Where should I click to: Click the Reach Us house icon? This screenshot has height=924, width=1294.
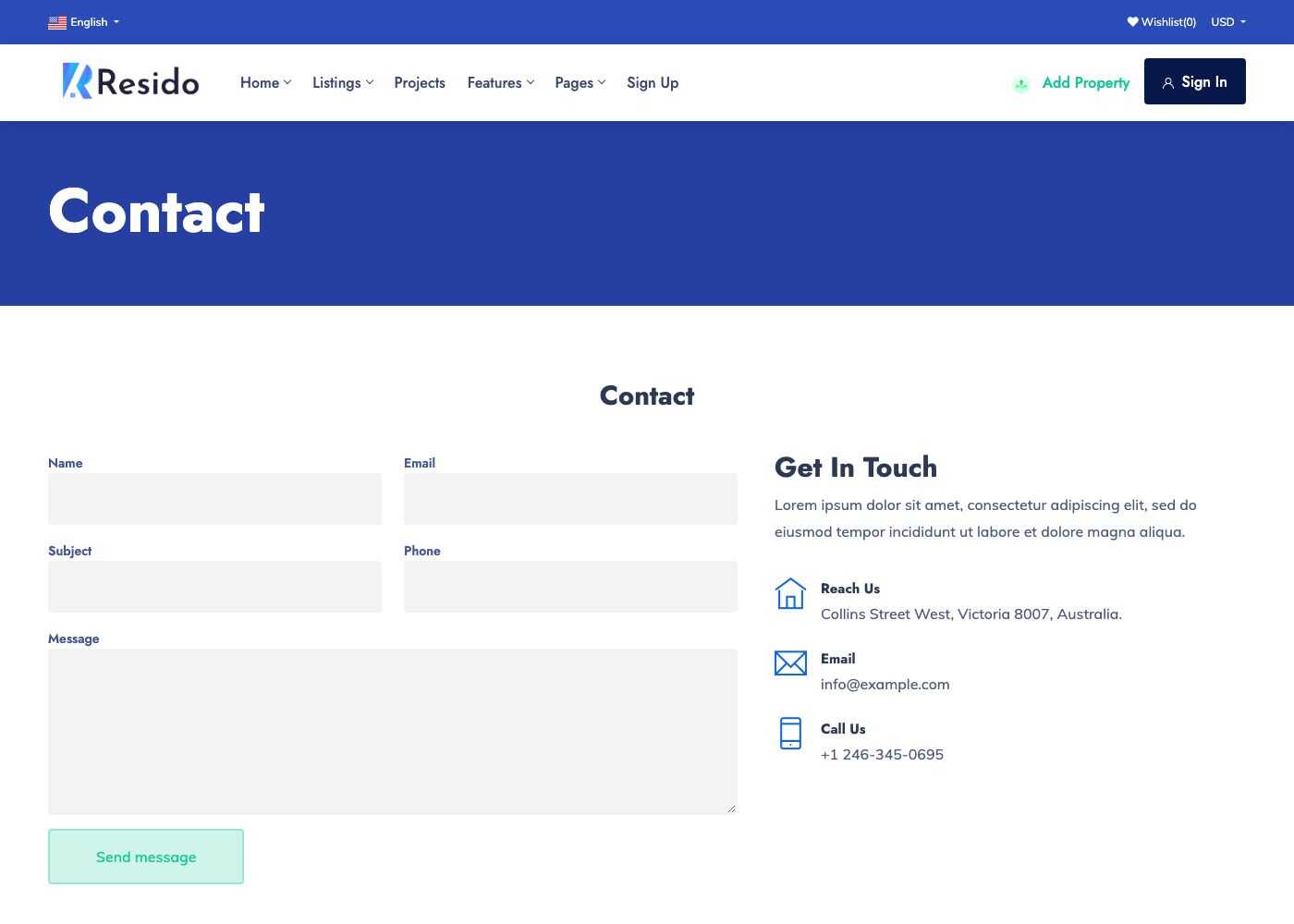tap(790, 593)
